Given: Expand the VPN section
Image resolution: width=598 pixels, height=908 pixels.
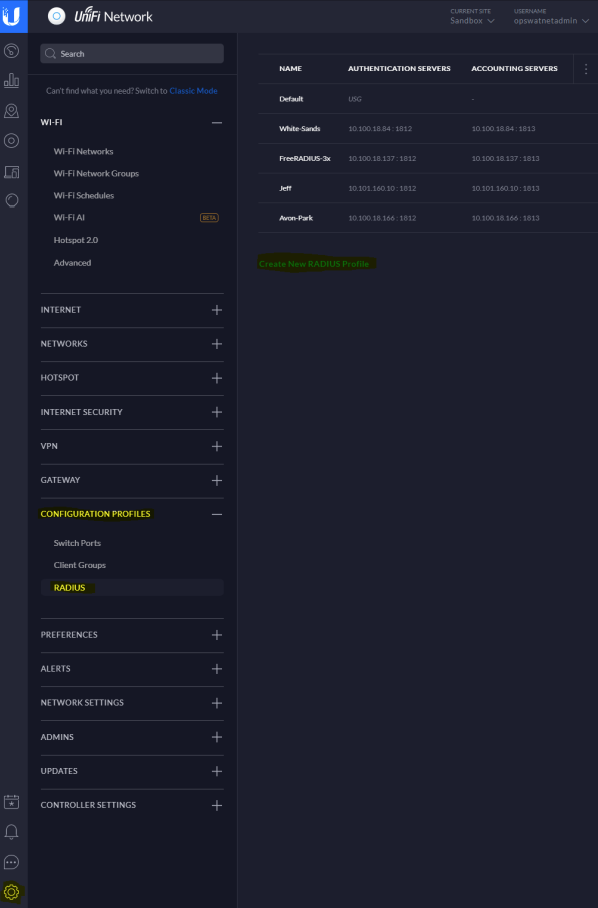Looking at the screenshot, I should click(x=217, y=446).
